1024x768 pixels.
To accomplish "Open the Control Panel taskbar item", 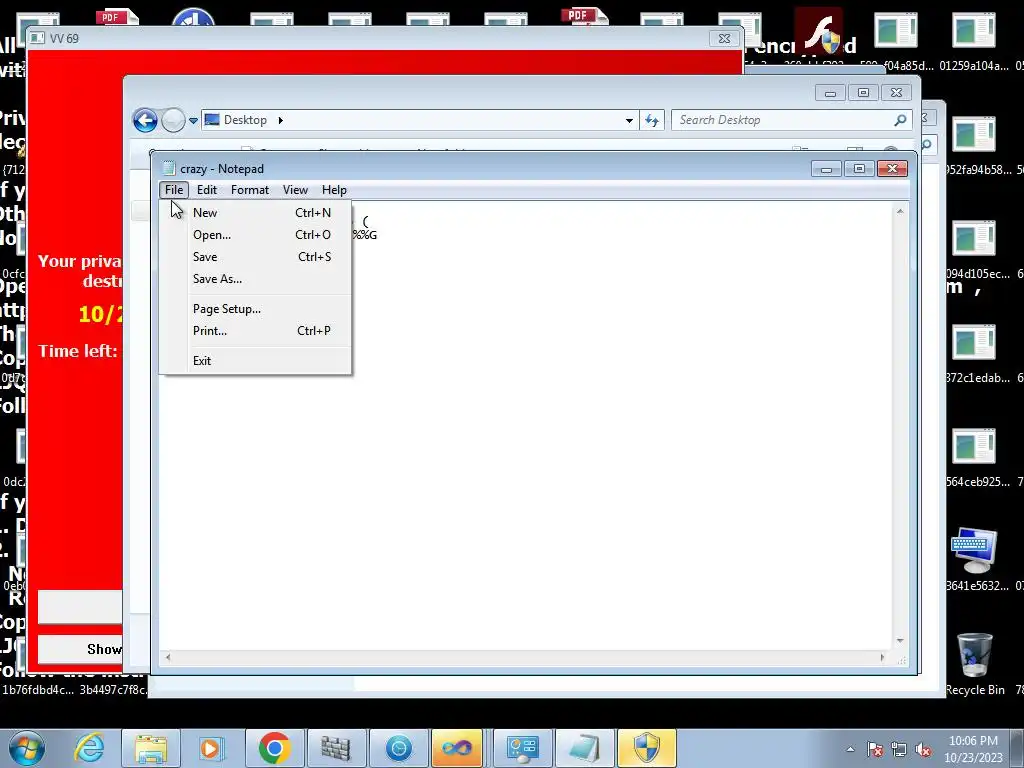I will (522, 748).
